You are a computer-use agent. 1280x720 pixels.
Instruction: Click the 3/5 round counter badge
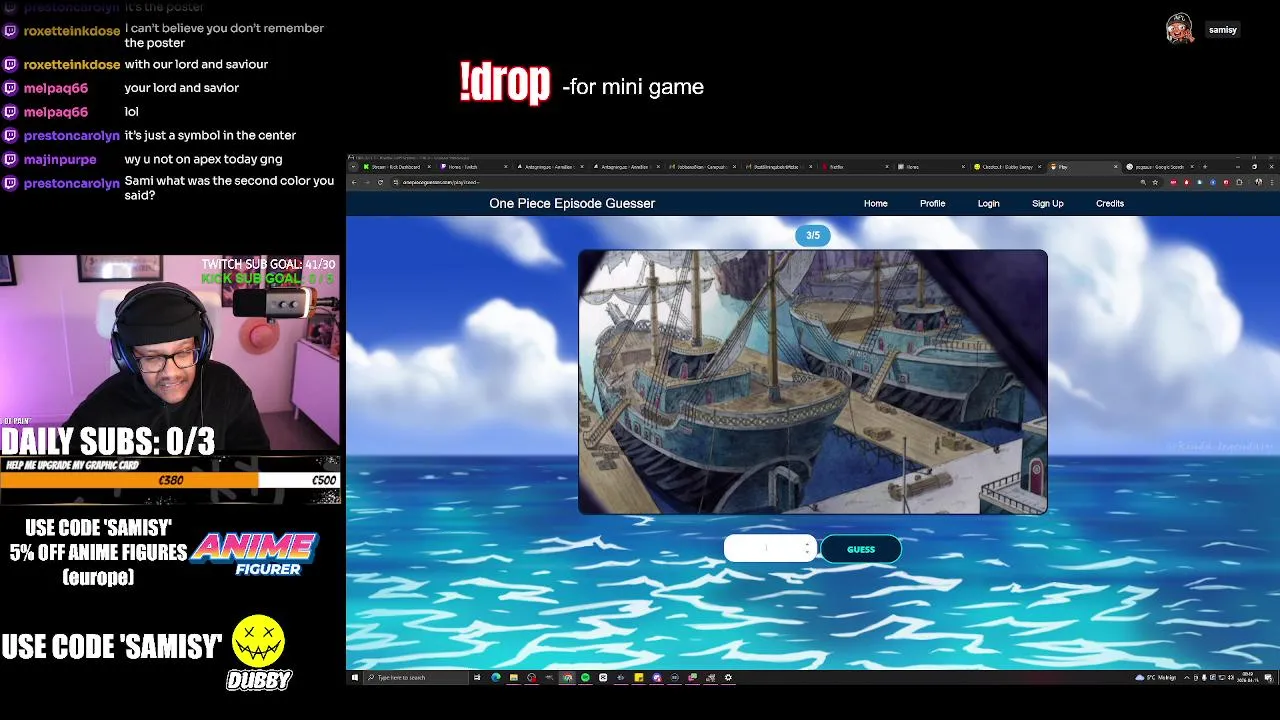[813, 235]
